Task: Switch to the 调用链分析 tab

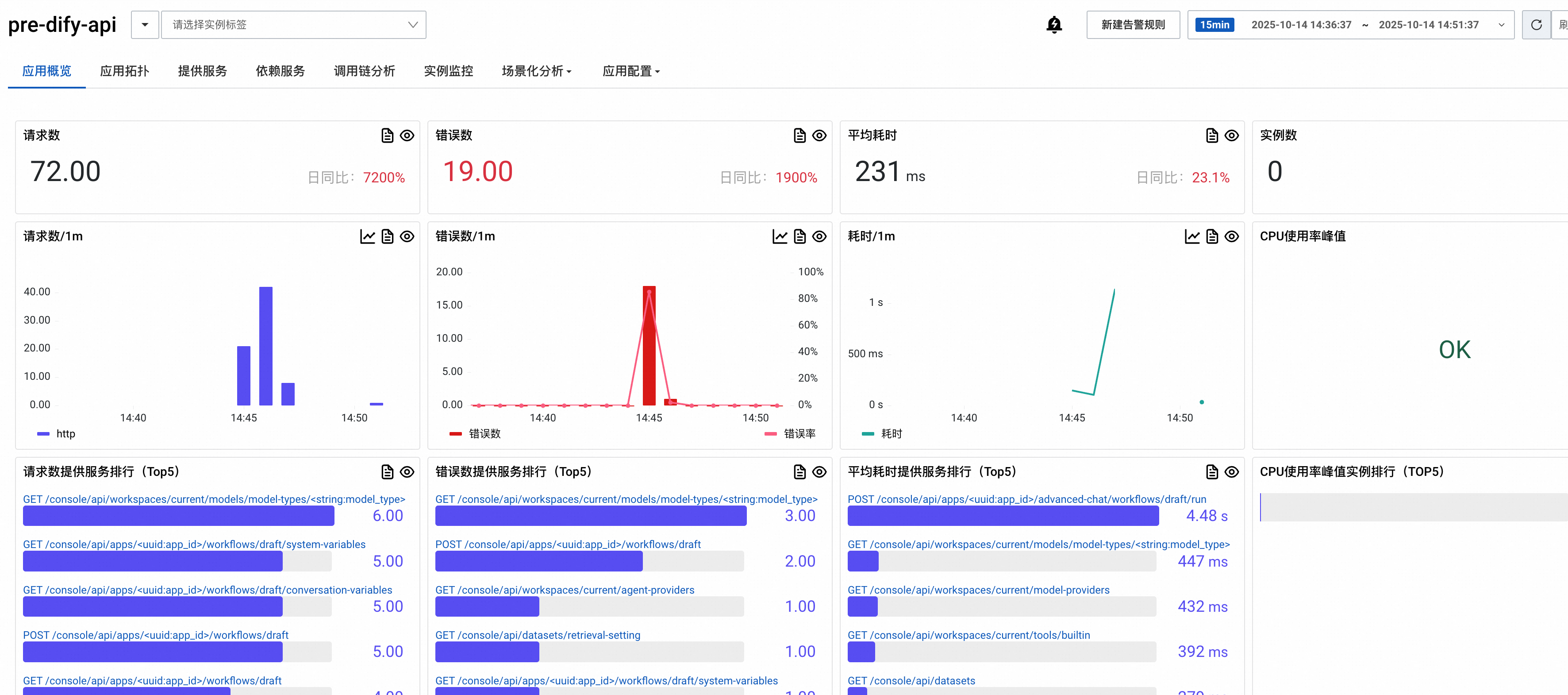Action: 364,71
